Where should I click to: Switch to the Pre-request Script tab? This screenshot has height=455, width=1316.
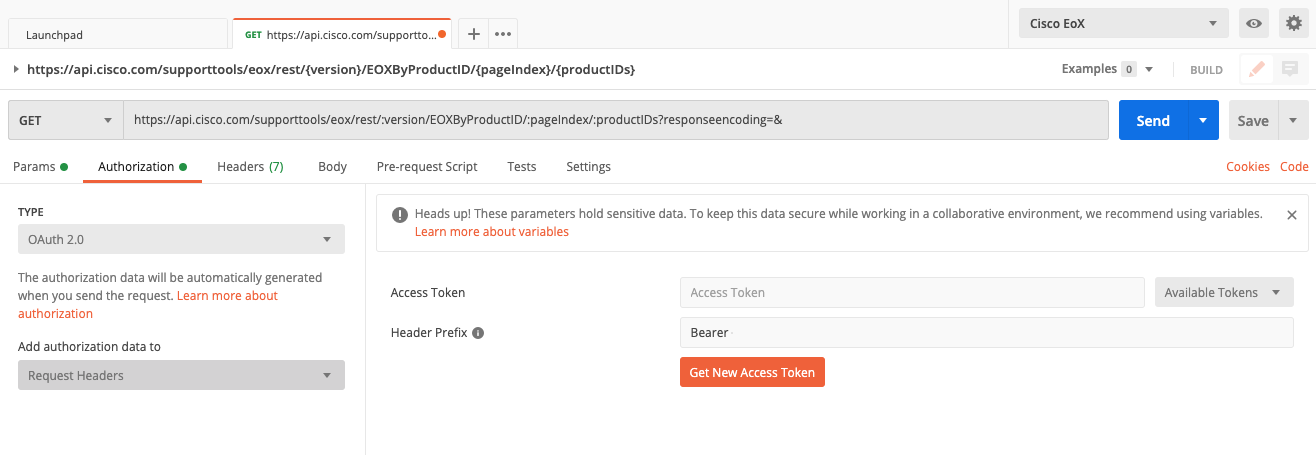(427, 166)
